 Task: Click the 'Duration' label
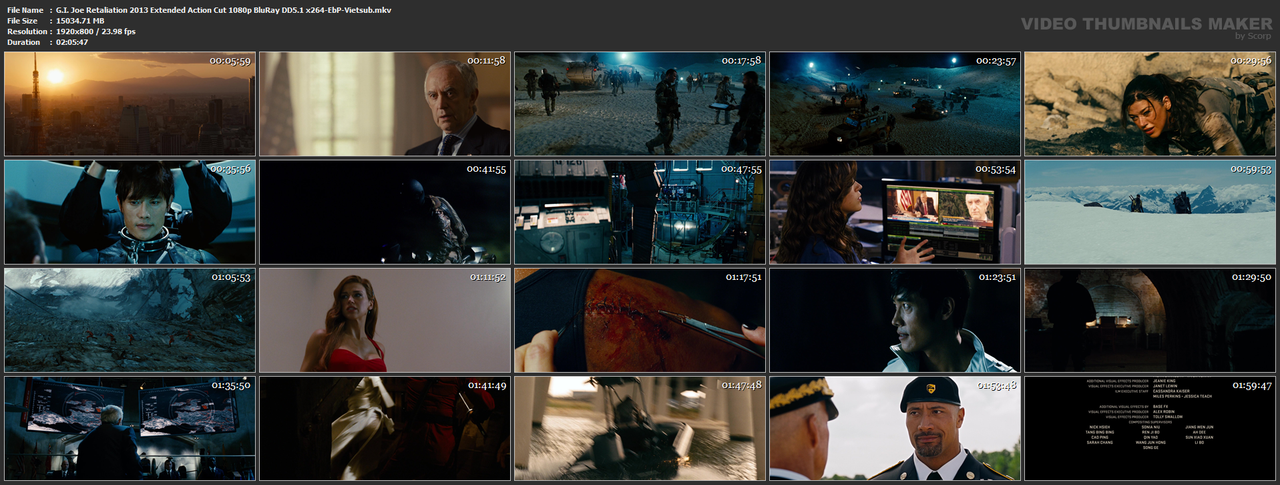point(22,42)
